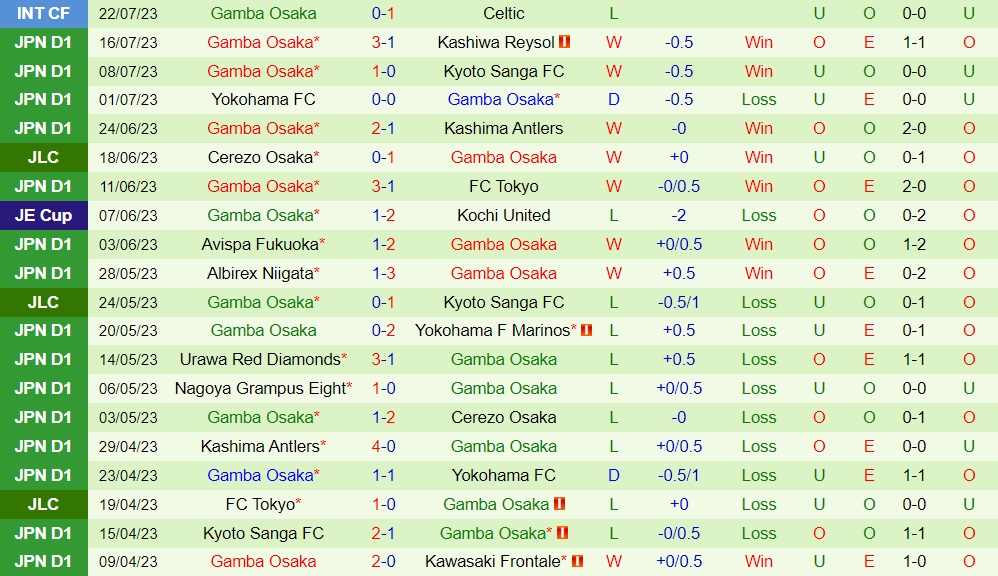The image size is (998, 576).
Task: Open the Albirex Niigata team link
Action: pos(259,273)
